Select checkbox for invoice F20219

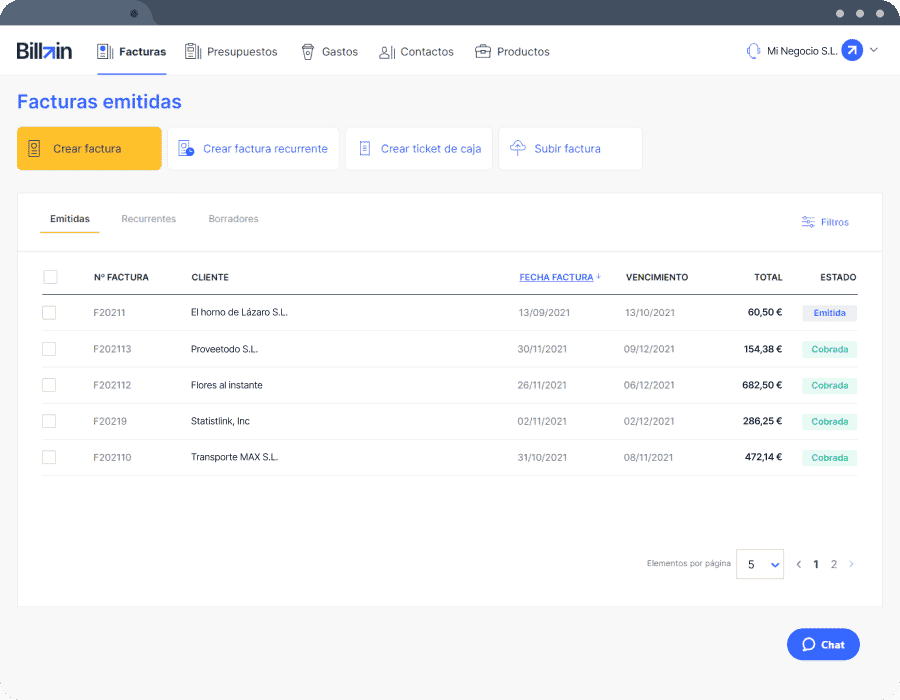49,421
